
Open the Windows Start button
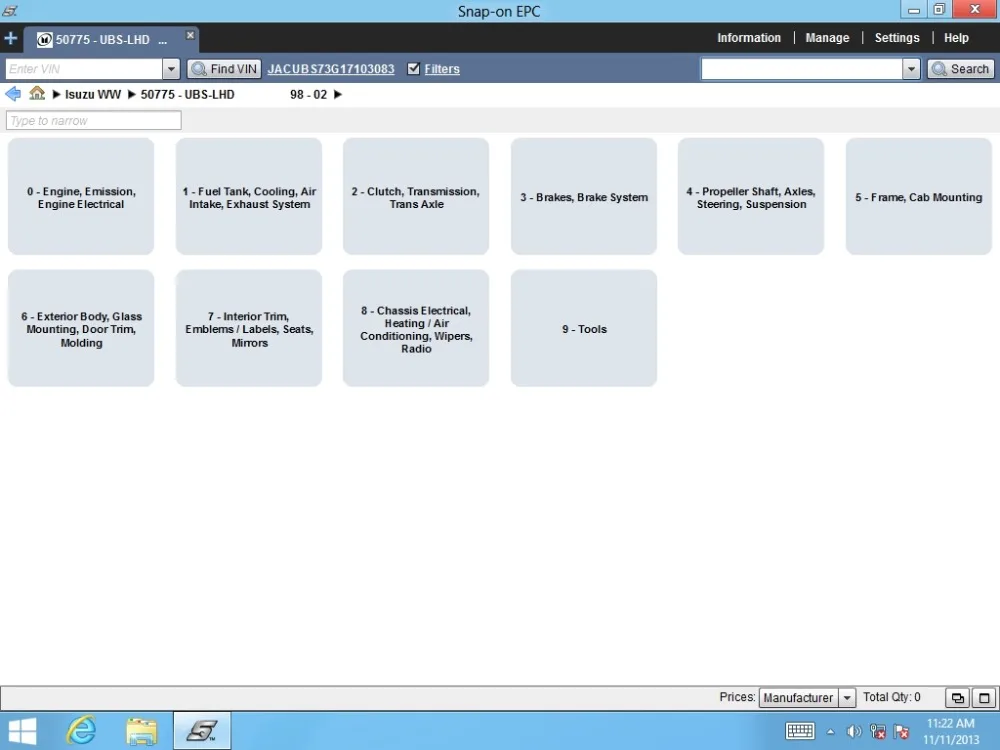coord(22,731)
